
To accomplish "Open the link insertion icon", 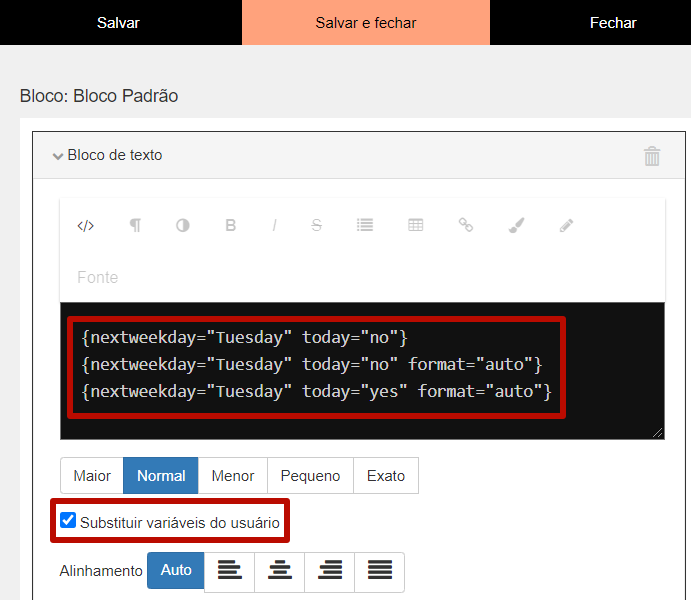I will pyautogui.click(x=466, y=225).
